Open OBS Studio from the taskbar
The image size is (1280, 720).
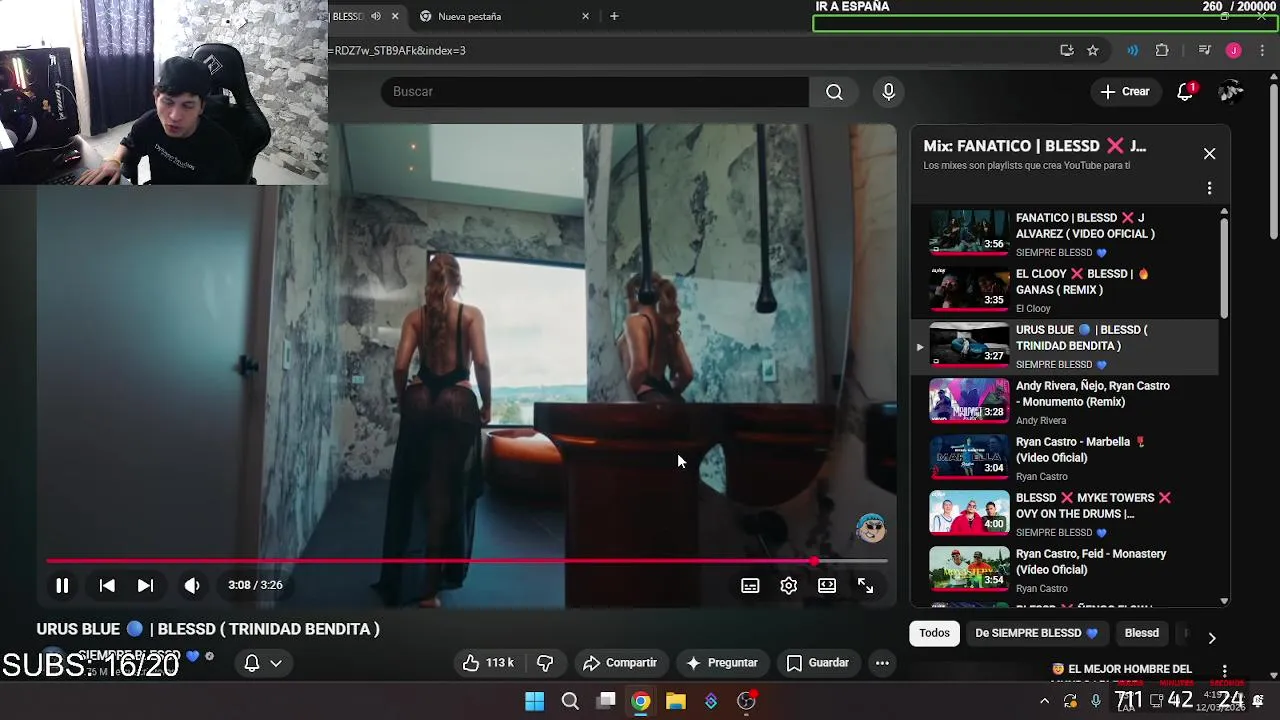pyautogui.click(x=746, y=701)
